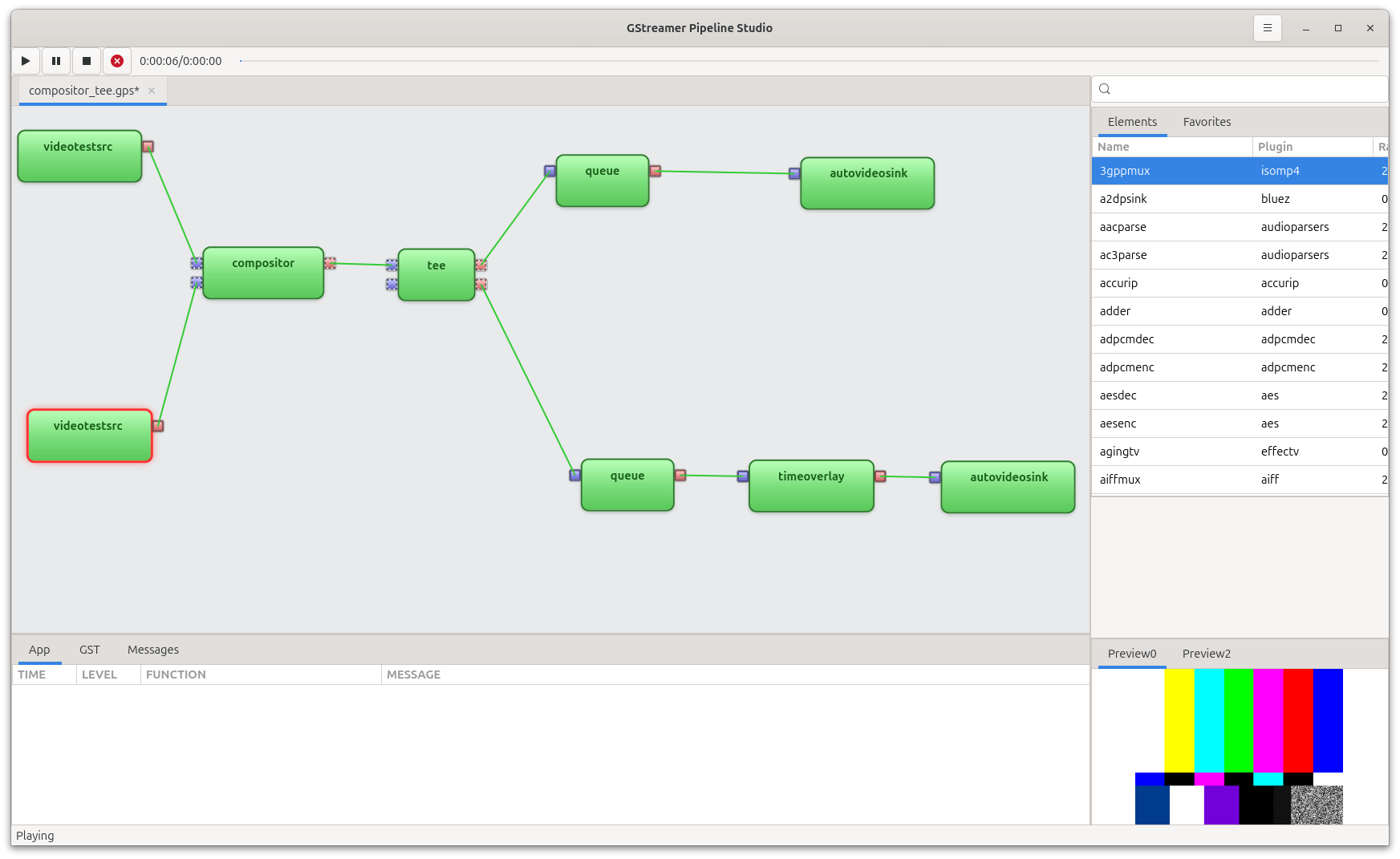Sort elements by Name column header
The height and width of the screenshot is (859, 1400).
point(1114,147)
